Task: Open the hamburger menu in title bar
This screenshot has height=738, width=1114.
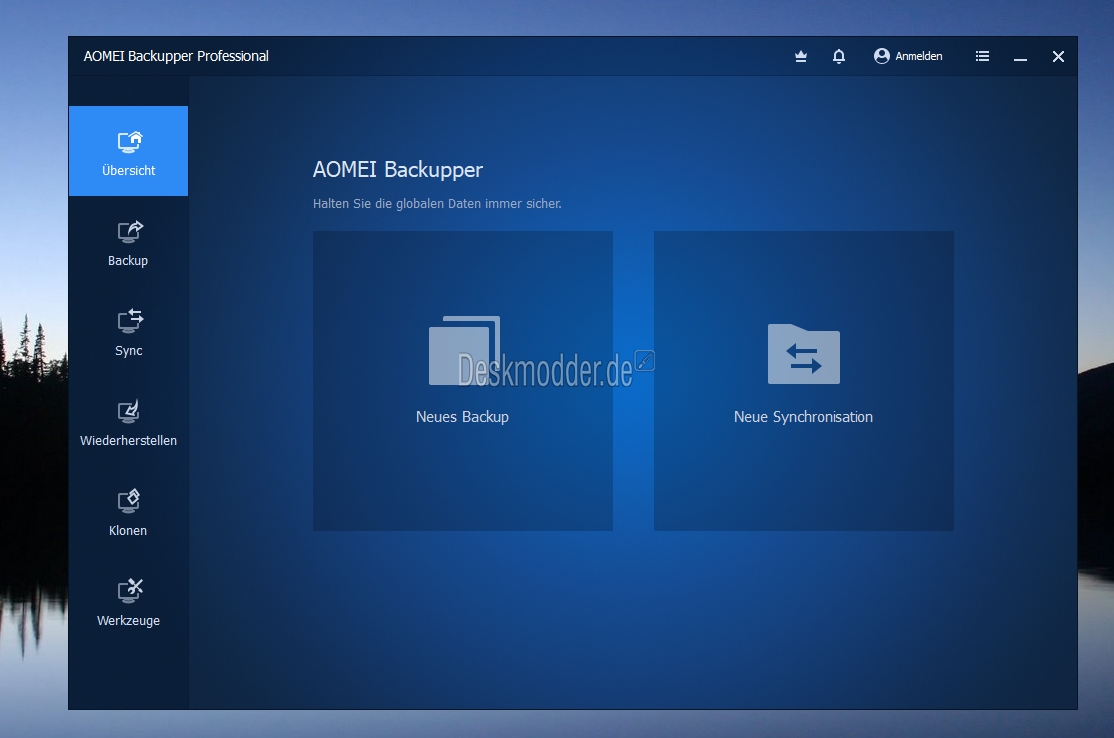Action: pos(983,56)
